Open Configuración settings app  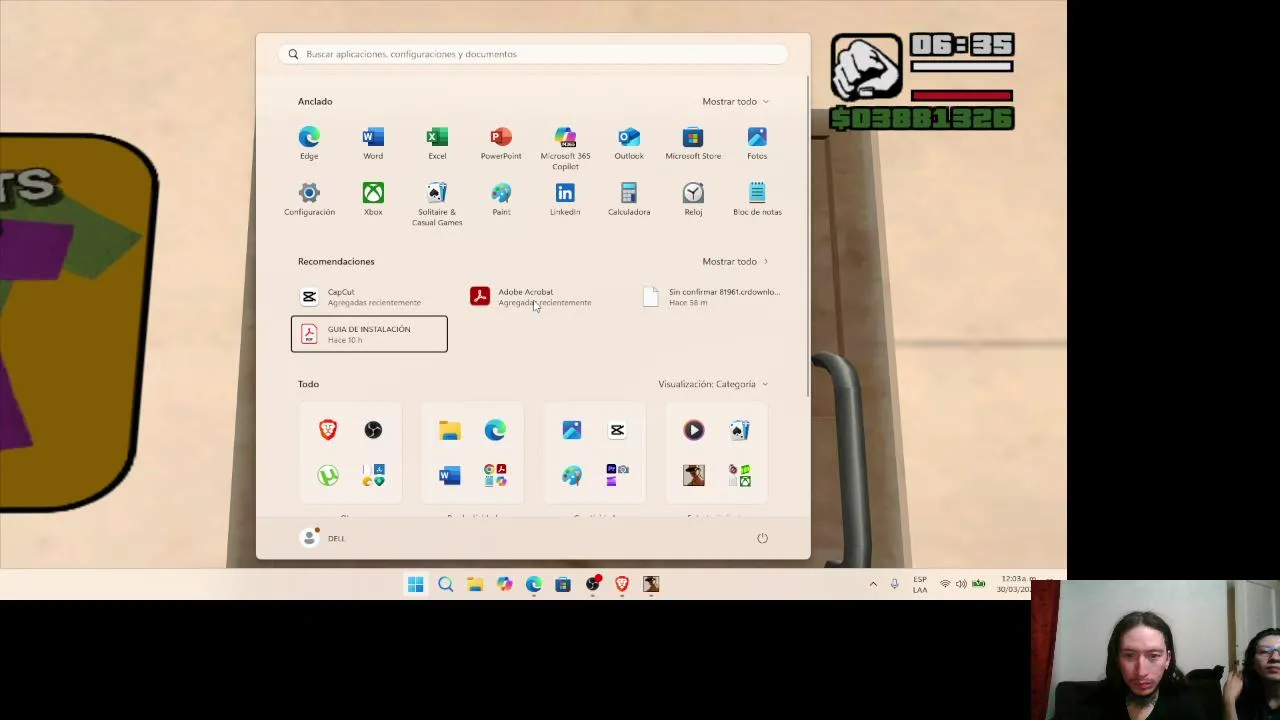[309, 199]
